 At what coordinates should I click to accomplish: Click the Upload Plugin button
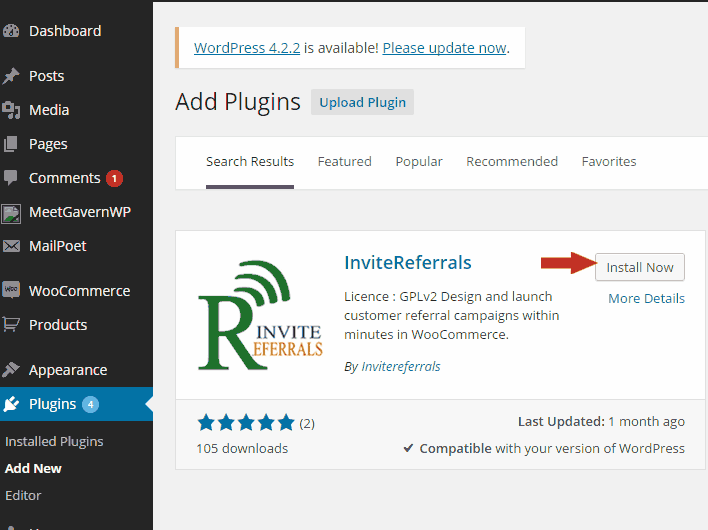pyautogui.click(x=362, y=102)
